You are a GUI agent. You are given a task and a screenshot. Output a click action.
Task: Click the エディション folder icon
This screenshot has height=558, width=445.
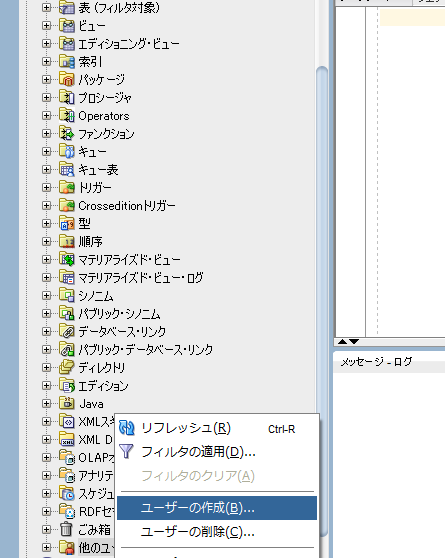67,386
